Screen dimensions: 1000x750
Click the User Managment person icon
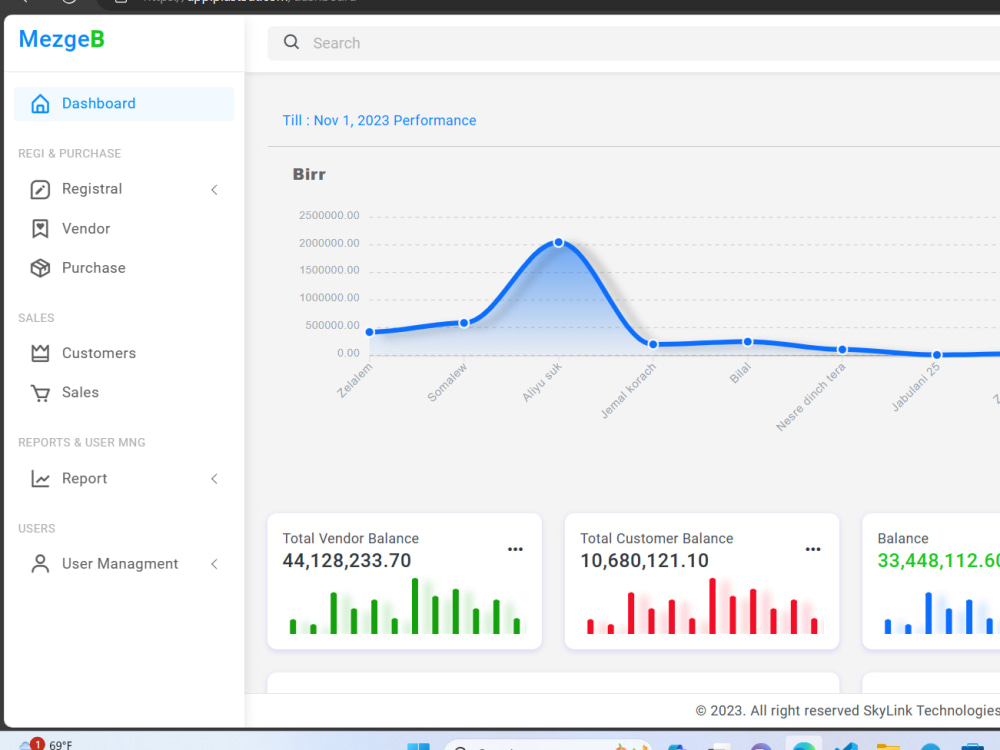tap(40, 564)
